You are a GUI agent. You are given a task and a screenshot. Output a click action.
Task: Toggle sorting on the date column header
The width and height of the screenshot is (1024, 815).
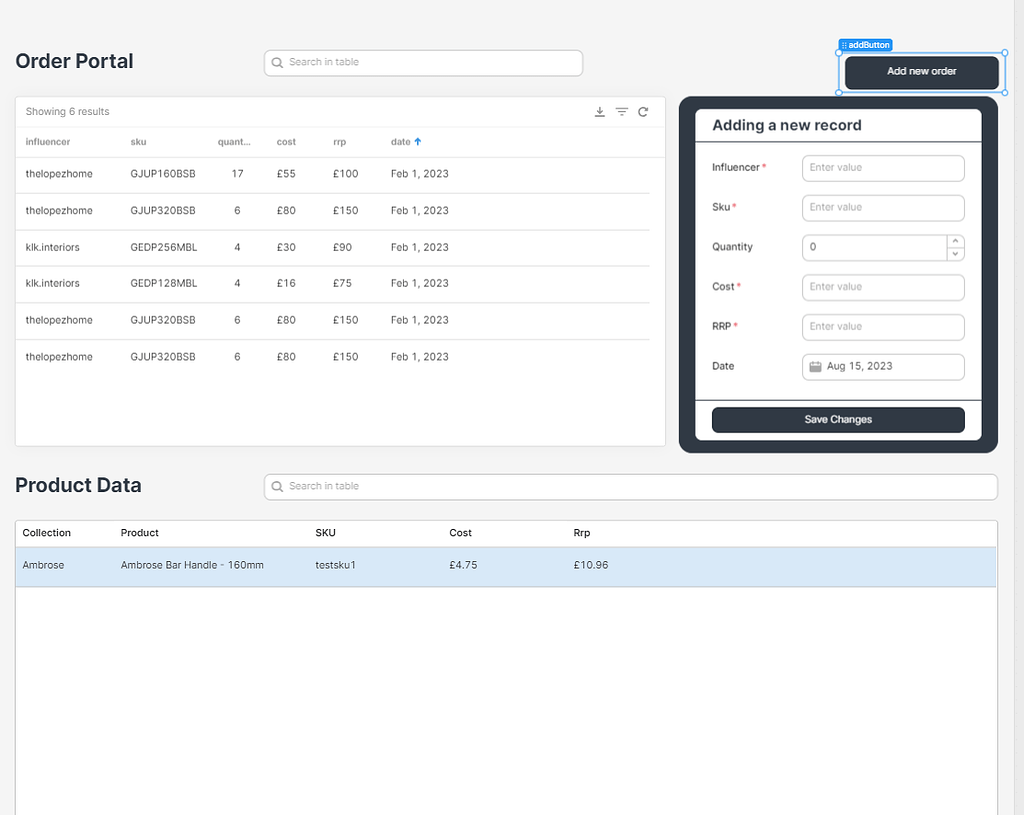tap(400, 141)
